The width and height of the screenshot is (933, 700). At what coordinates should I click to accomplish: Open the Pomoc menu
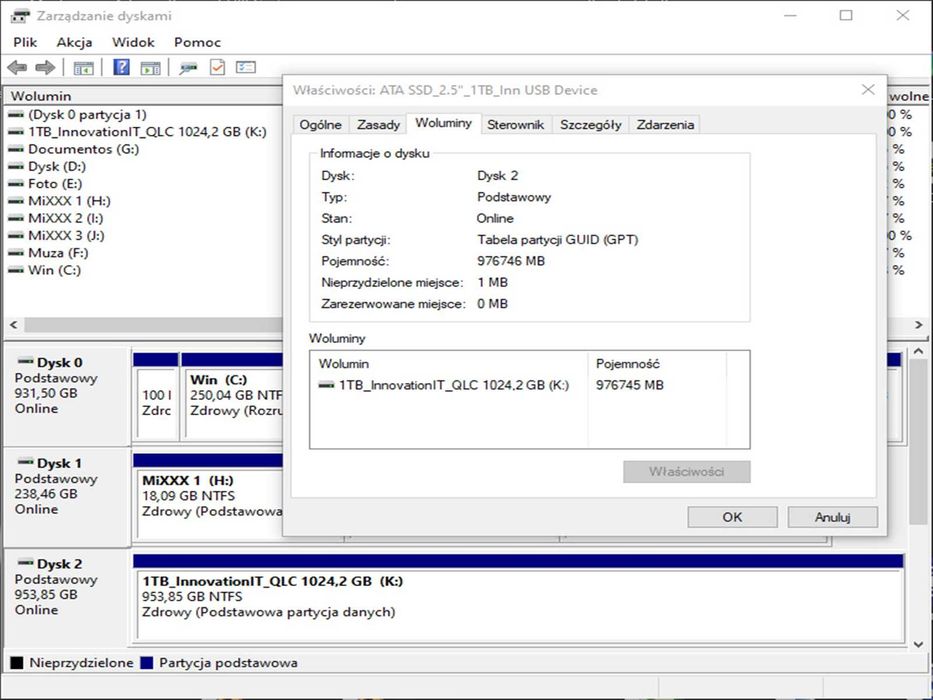(198, 42)
